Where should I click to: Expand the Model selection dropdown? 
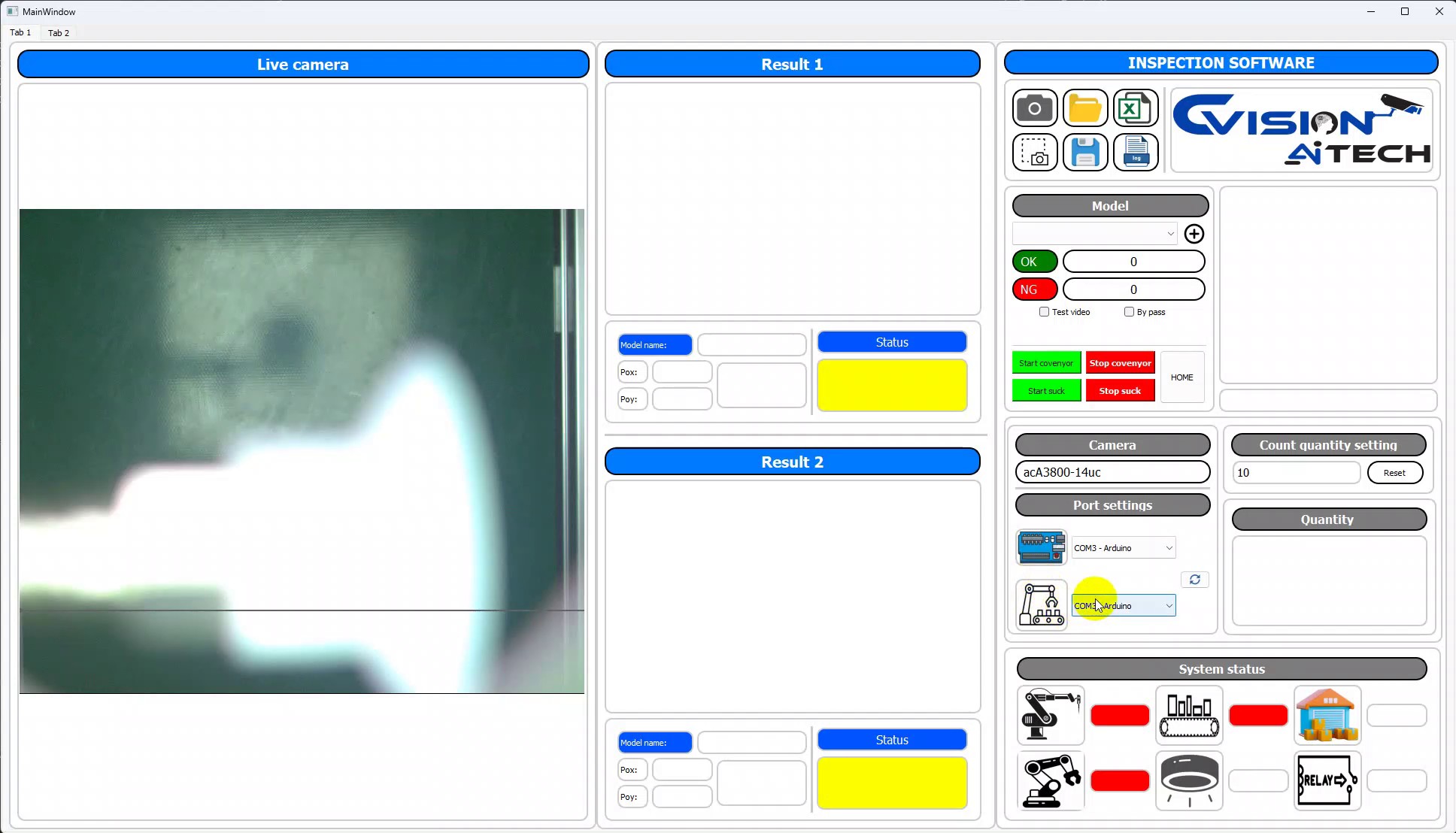[1094, 234]
